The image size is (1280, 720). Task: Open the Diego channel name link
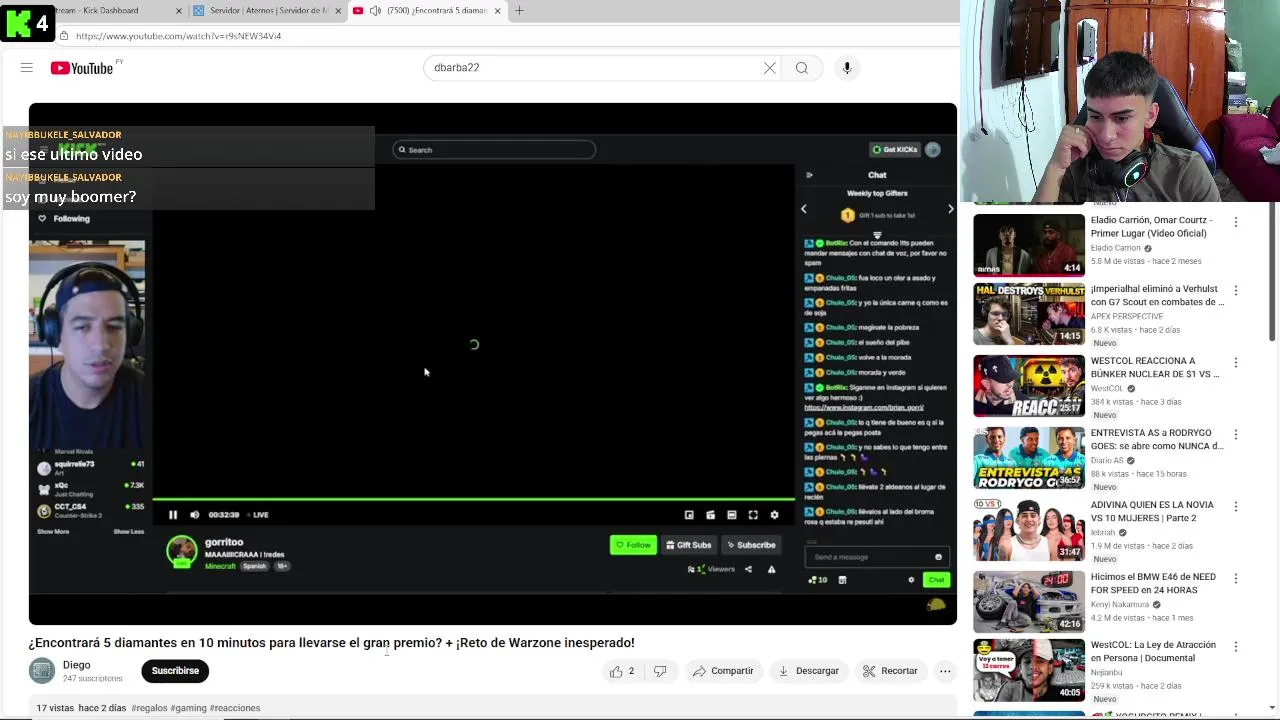click(x=76, y=665)
